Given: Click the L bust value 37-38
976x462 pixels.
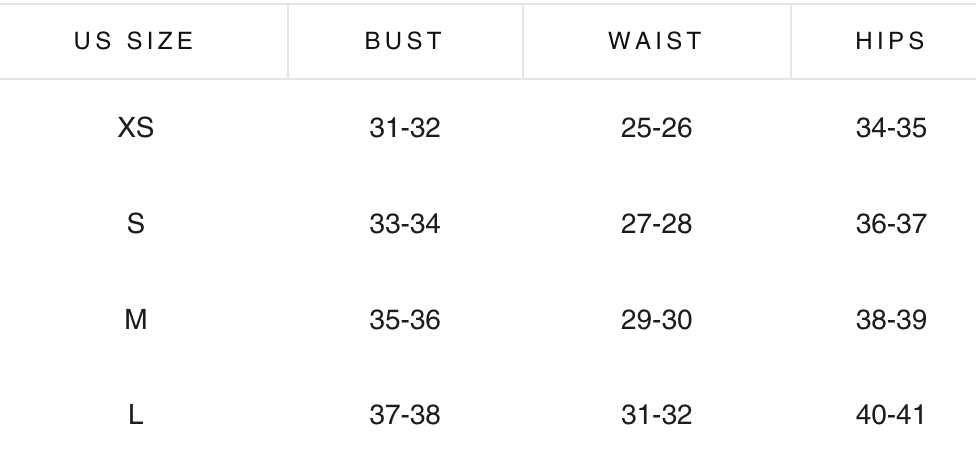Looking at the screenshot, I should (x=405, y=415).
